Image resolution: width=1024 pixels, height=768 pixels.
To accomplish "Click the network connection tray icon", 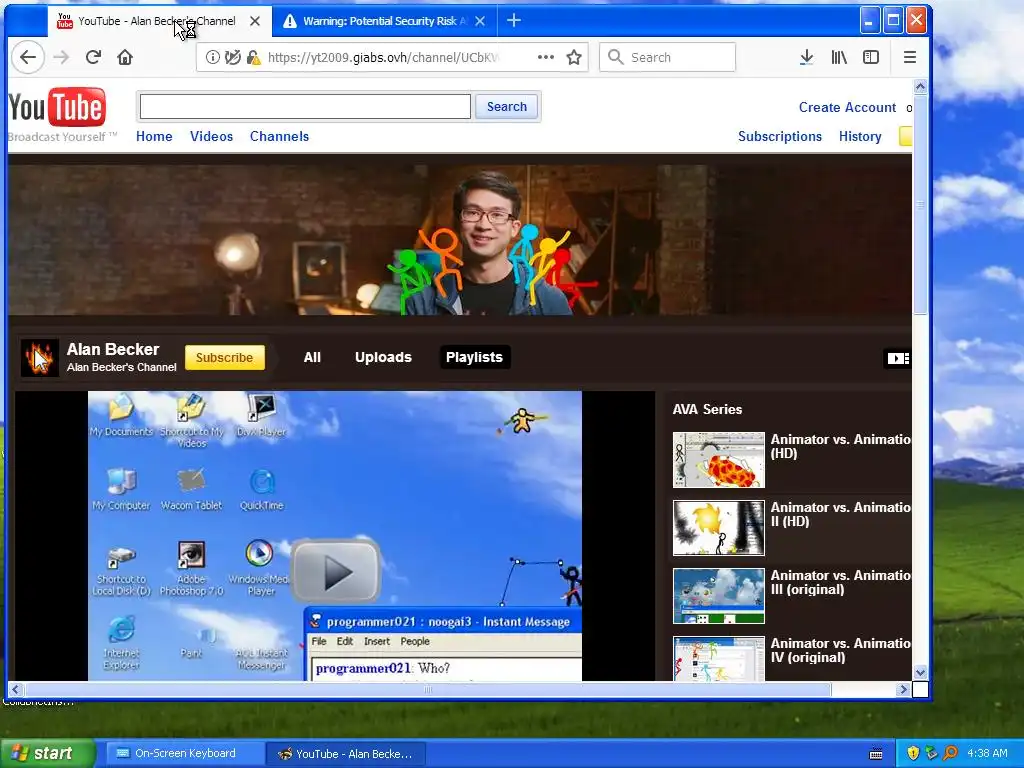I will [x=931, y=753].
